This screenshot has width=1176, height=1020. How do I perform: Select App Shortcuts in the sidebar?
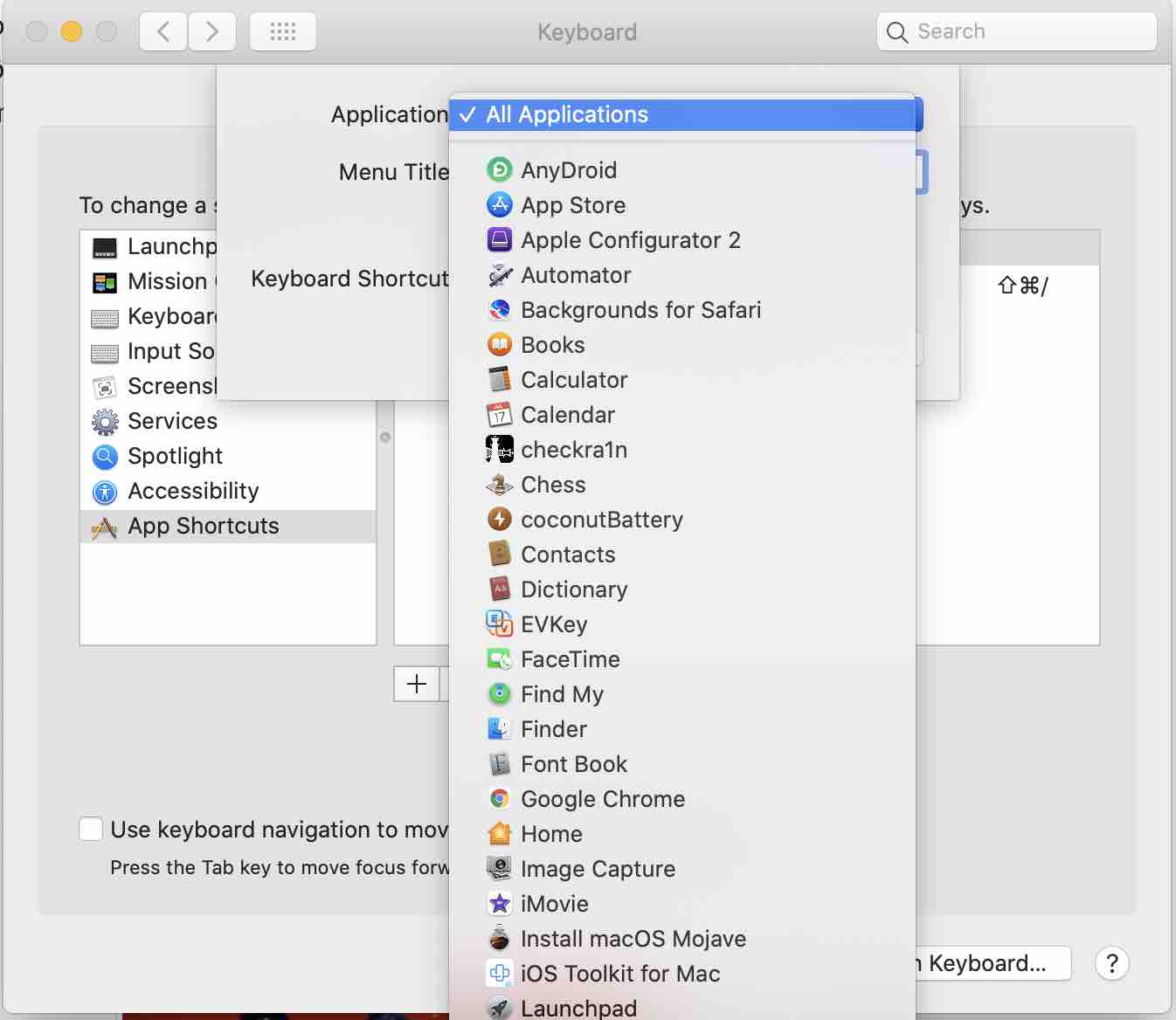228,526
